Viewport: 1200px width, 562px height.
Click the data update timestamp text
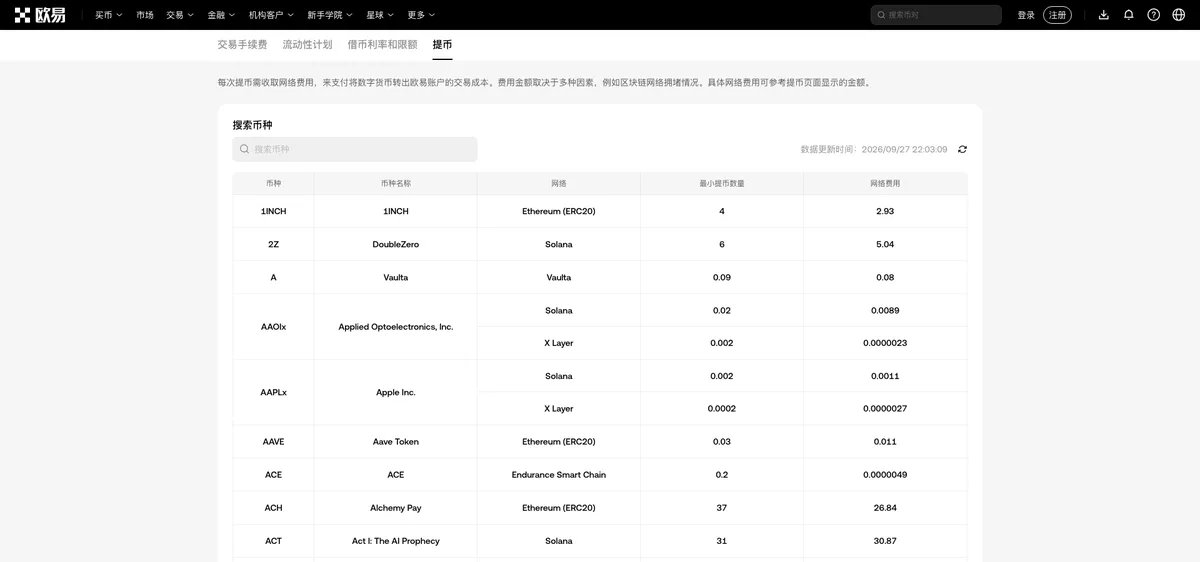coord(874,149)
